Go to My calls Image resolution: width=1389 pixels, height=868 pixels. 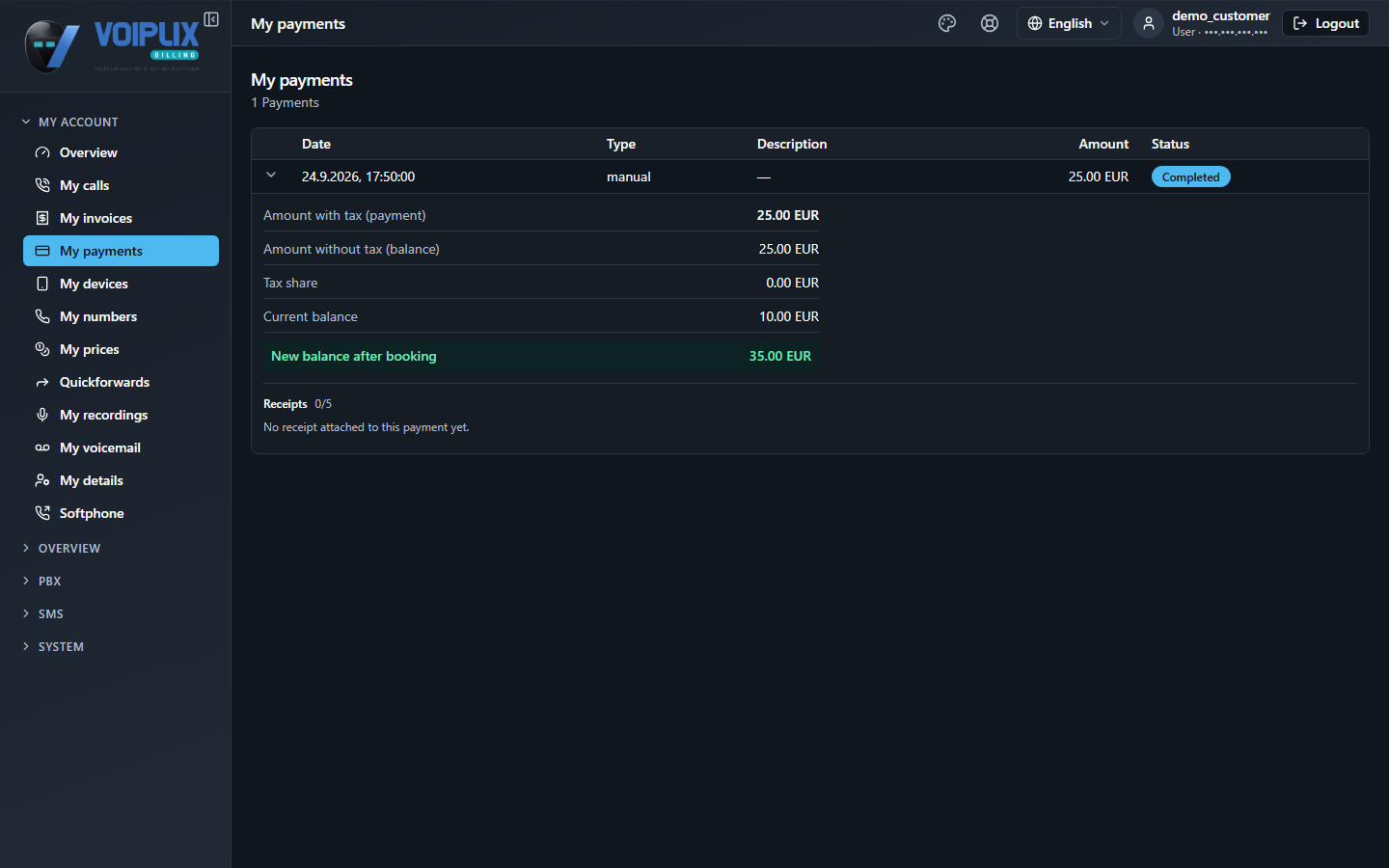tap(121, 185)
